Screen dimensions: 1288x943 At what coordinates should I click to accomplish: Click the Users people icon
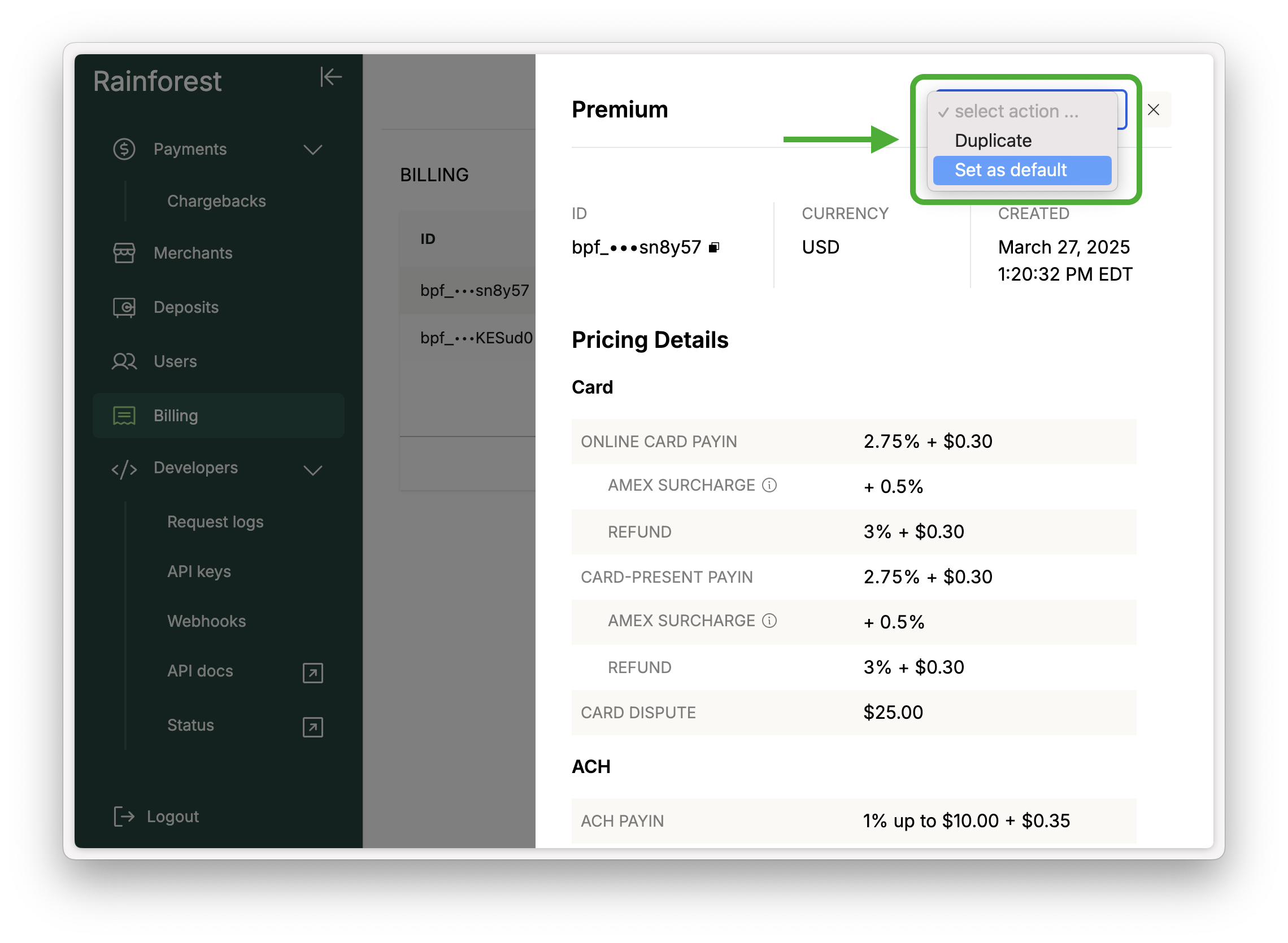click(124, 361)
